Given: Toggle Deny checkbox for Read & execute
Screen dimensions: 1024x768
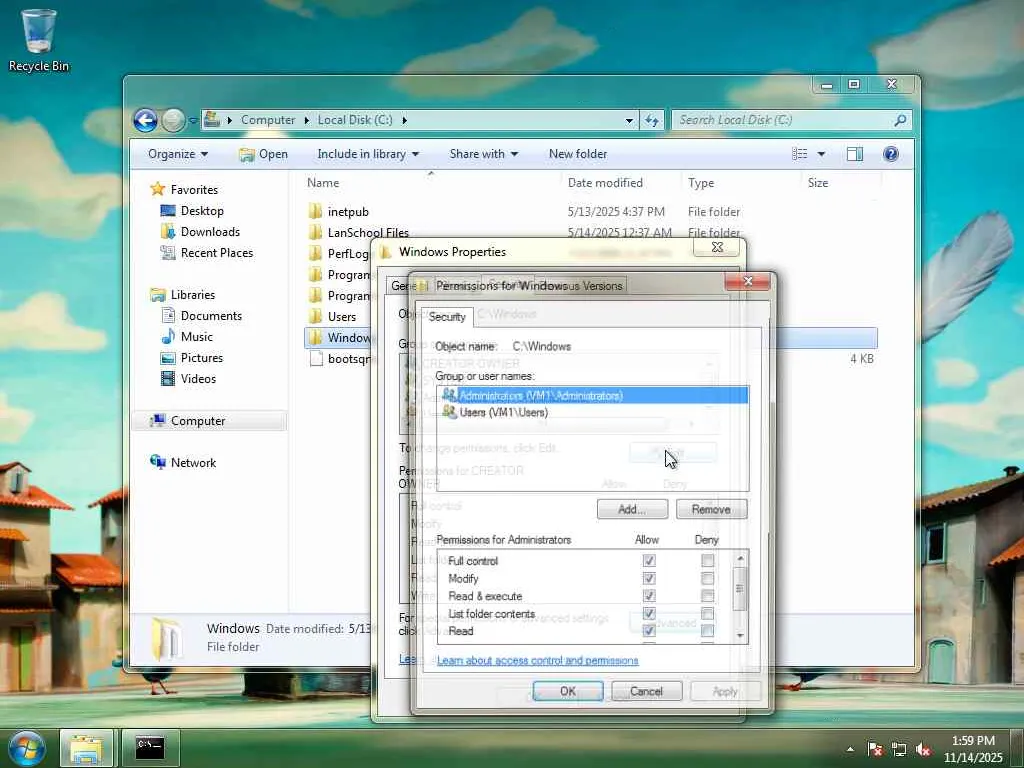Looking at the screenshot, I should click(x=707, y=596).
